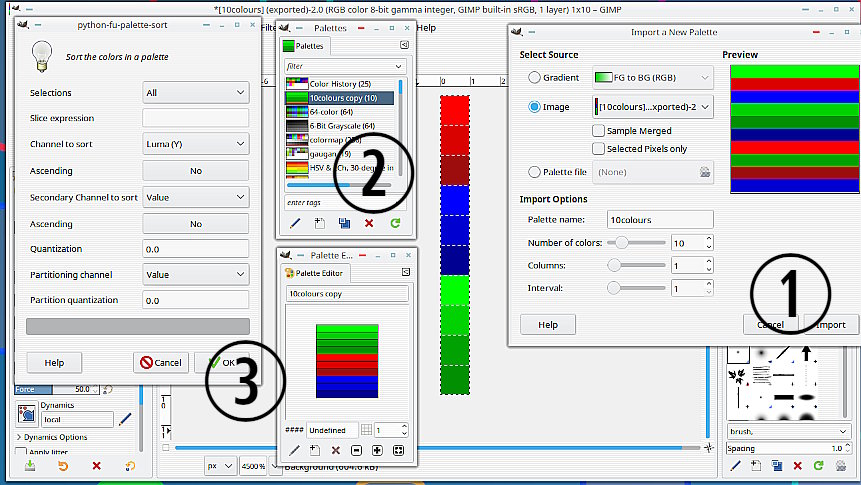Open the Partitioning channel dropdown

click(195, 274)
